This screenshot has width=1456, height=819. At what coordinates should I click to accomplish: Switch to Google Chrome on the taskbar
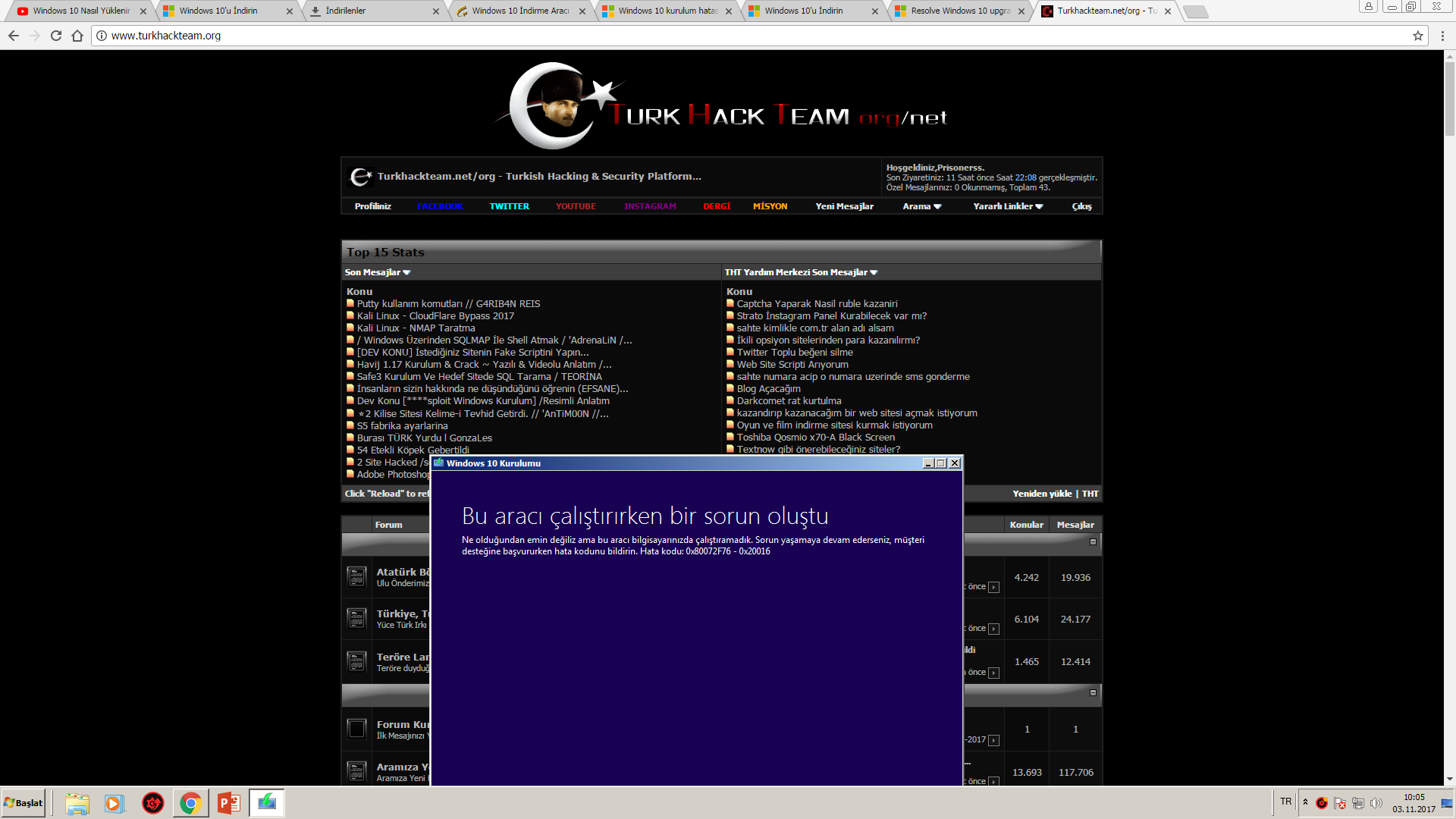tap(190, 803)
